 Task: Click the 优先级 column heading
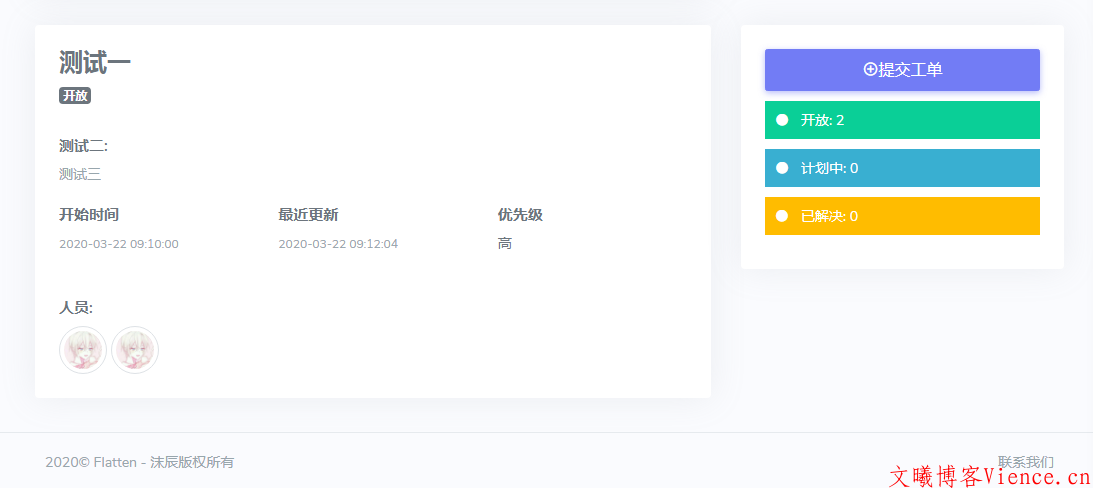click(520, 215)
